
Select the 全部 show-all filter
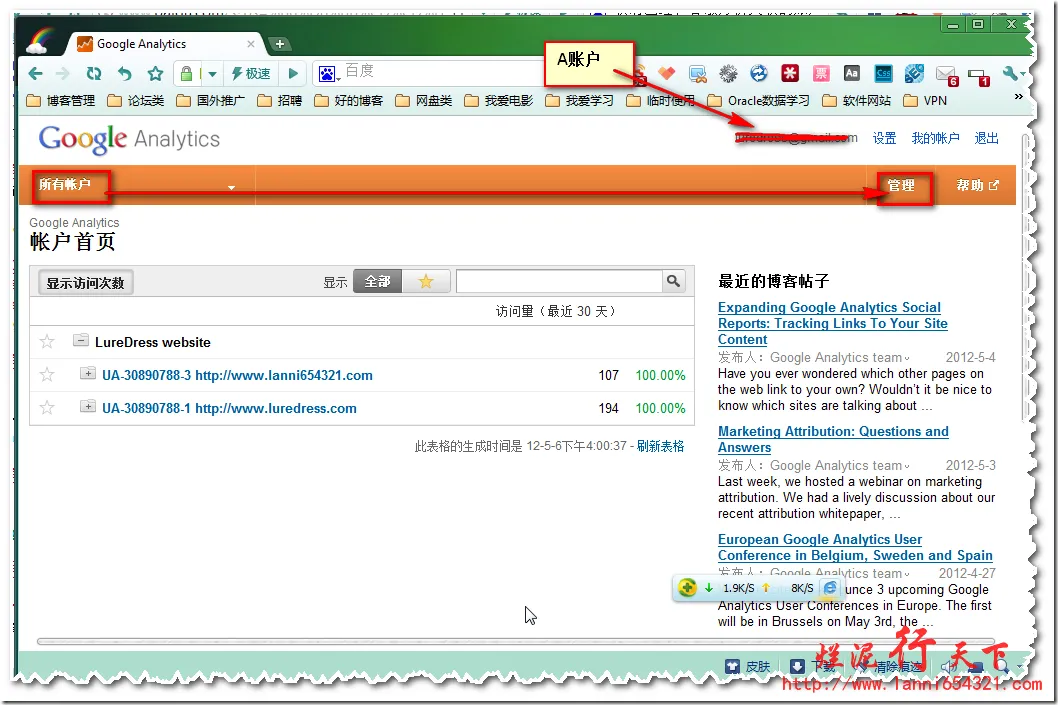(x=377, y=281)
